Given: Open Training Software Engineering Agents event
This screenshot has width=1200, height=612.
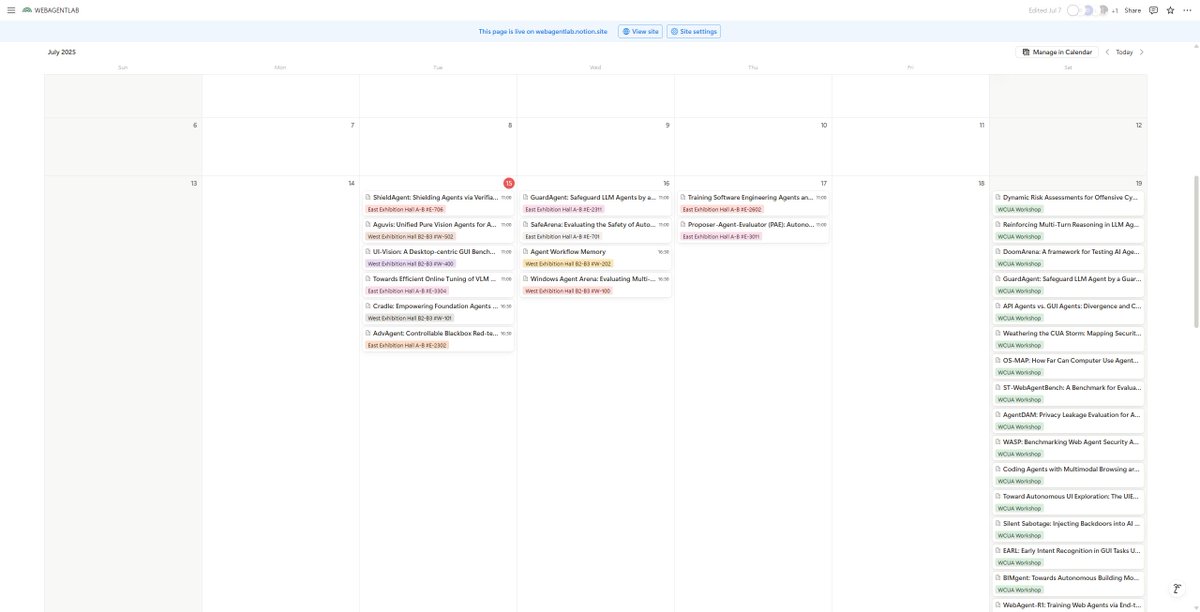Looking at the screenshot, I should (x=753, y=202).
